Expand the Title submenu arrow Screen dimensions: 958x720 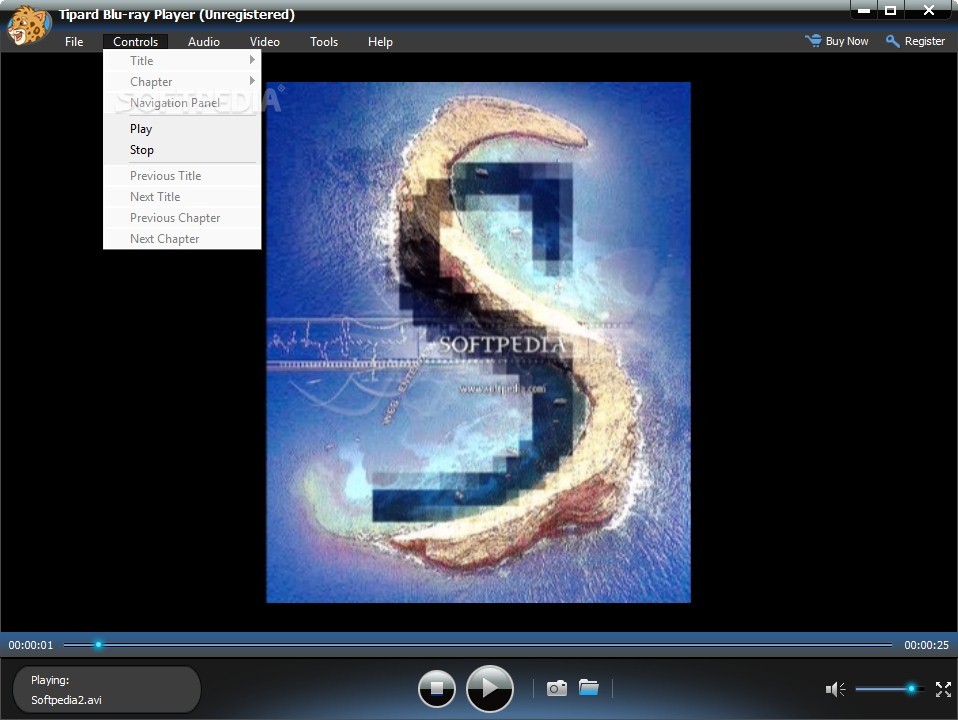tap(252, 60)
